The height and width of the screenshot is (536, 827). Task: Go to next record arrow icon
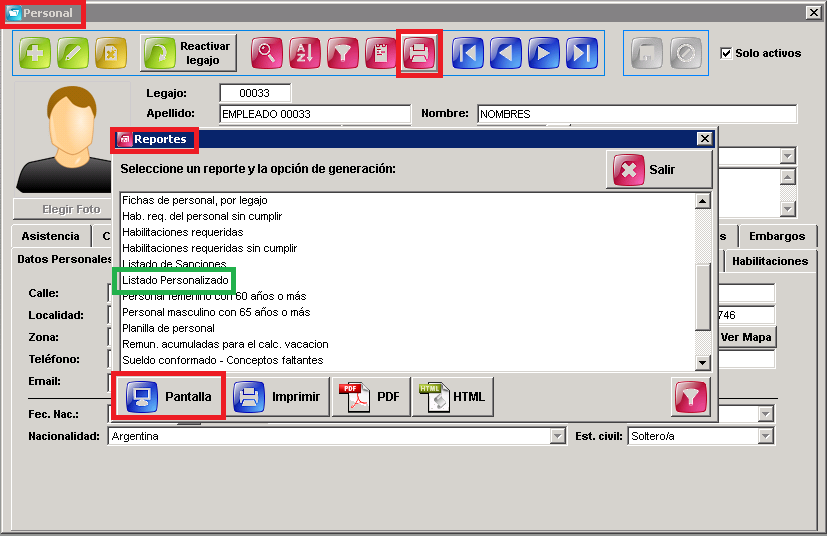click(x=544, y=53)
